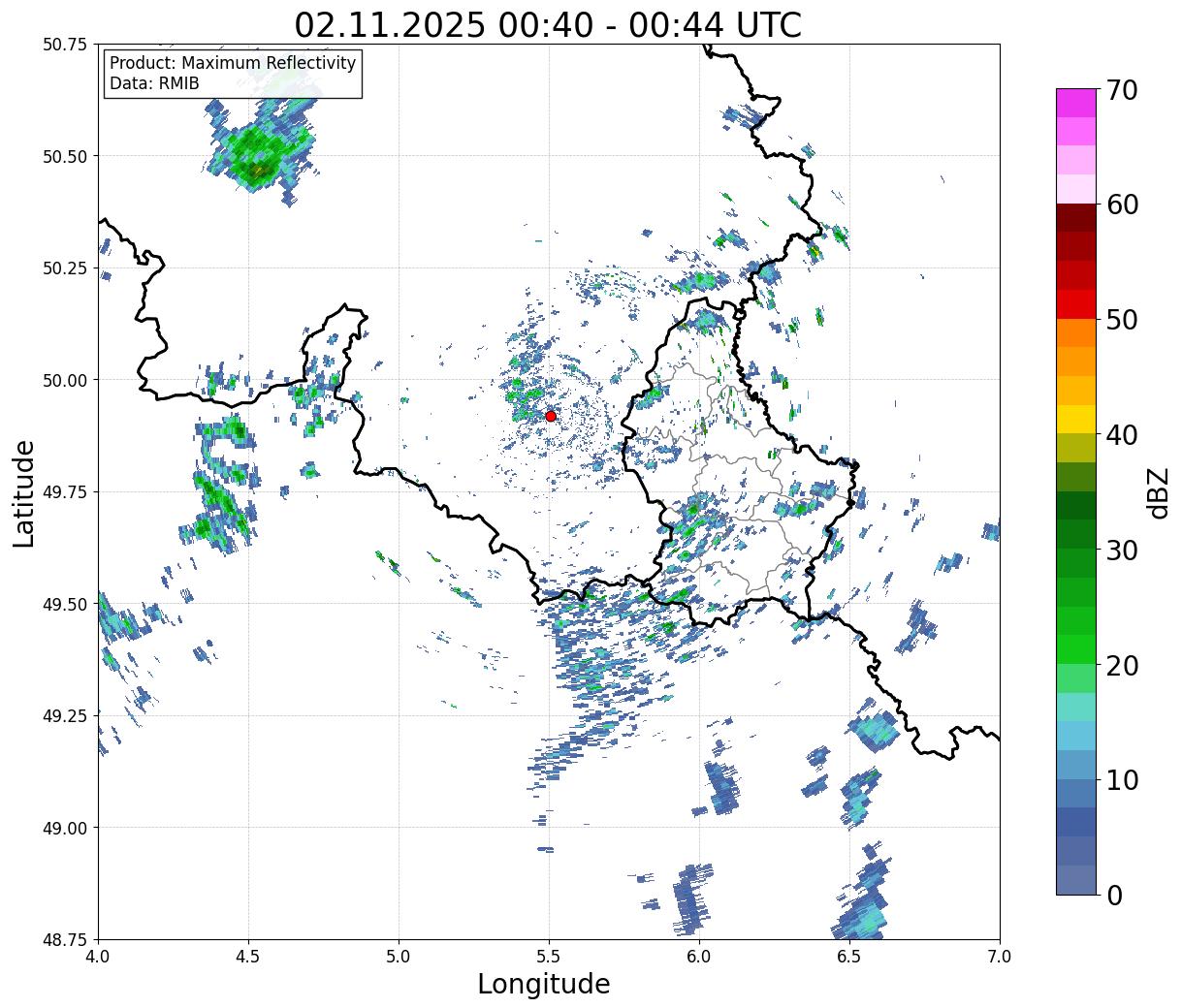Select the "Product: Maximum Reflectivity" legend text
The image size is (1182, 1008).
tap(233, 63)
